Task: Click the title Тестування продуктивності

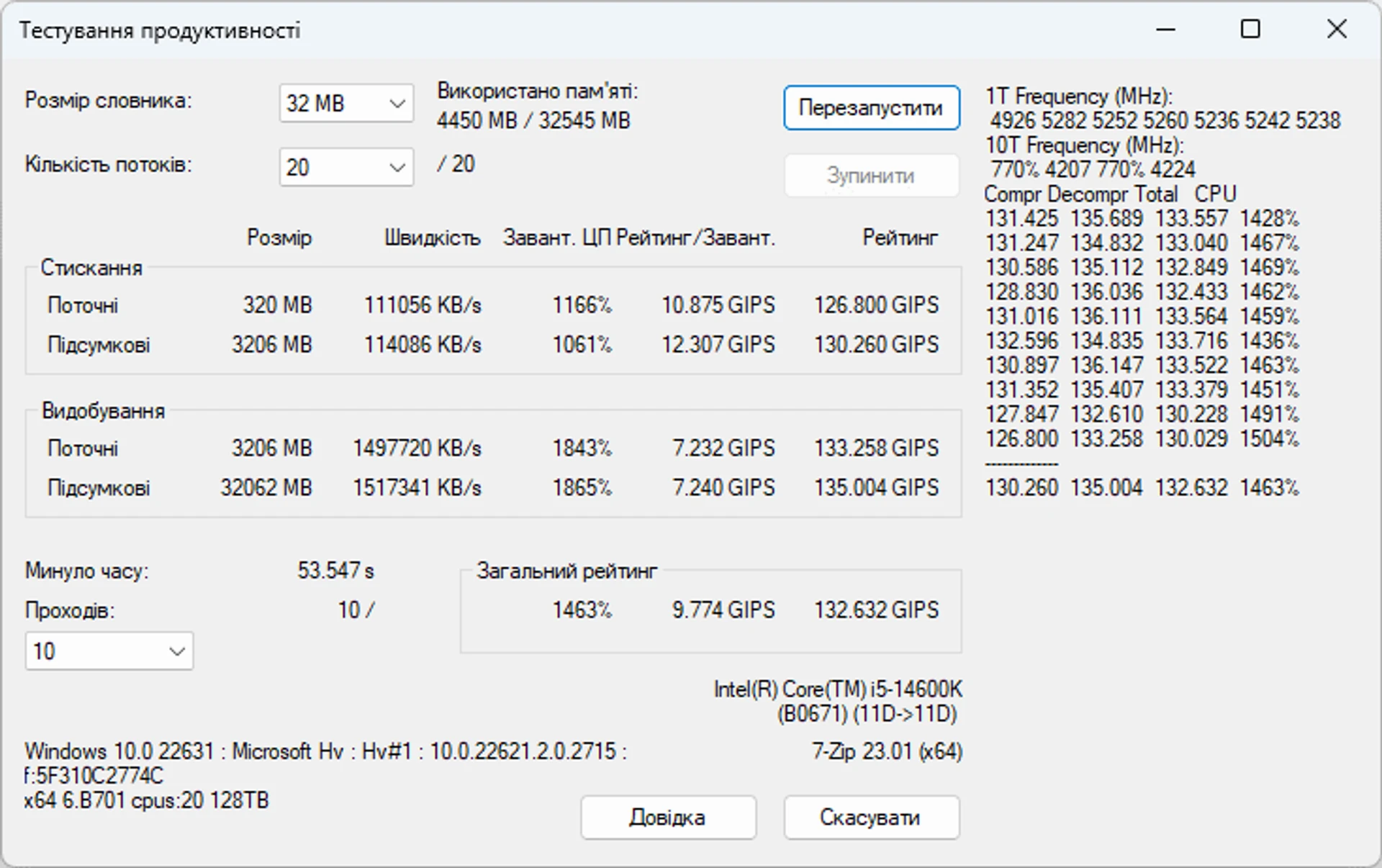Action: (x=160, y=31)
